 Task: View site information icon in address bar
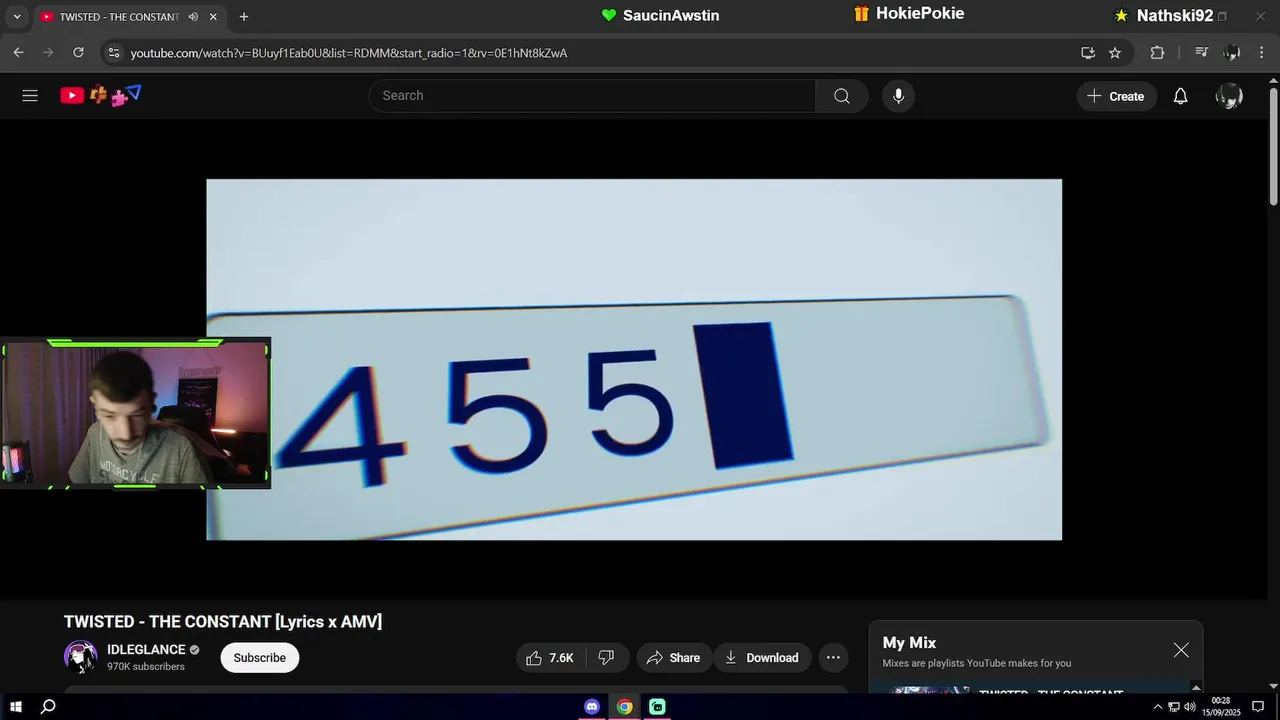(x=114, y=53)
